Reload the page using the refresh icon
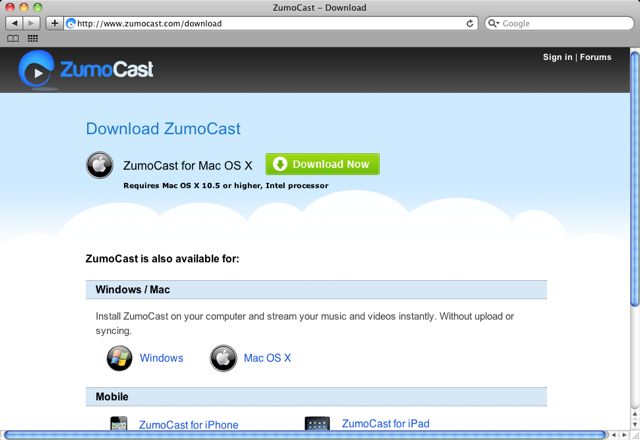640x440 pixels. pos(470,23)
